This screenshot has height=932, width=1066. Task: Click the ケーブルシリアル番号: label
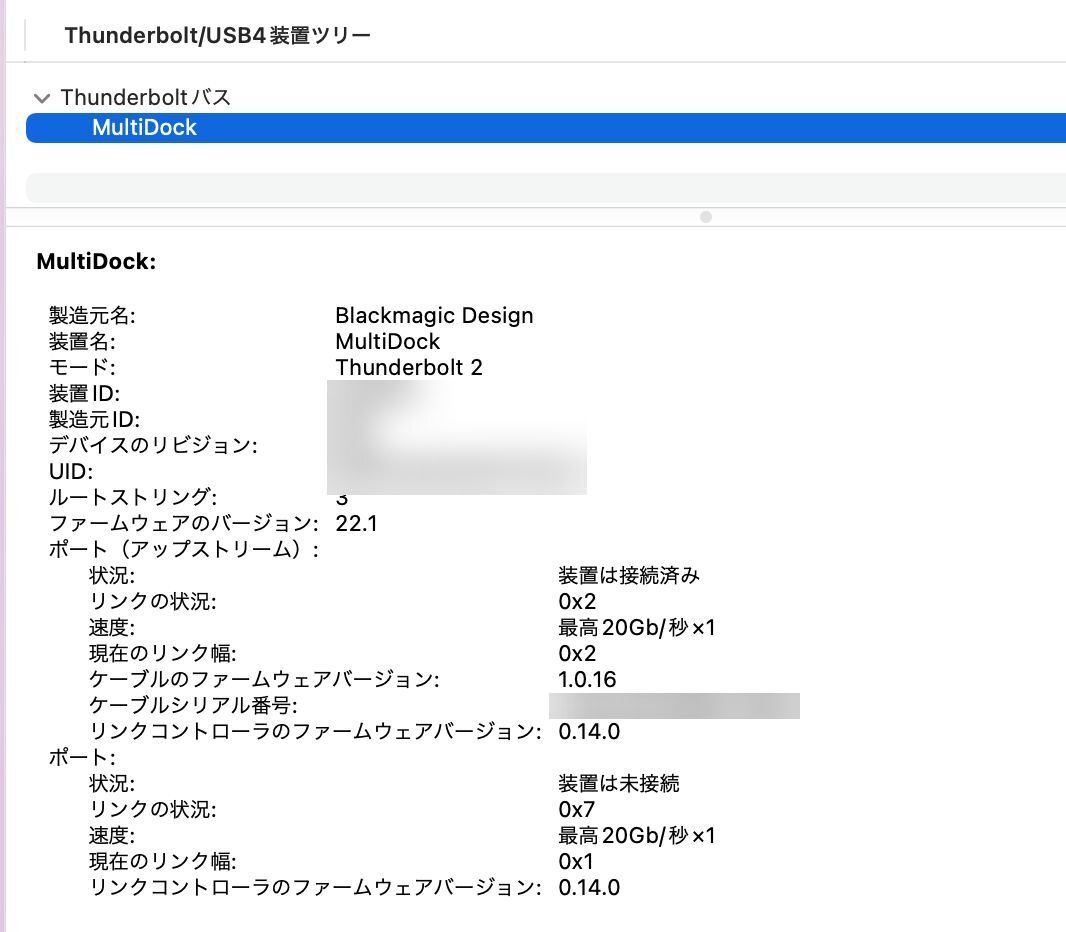tap(194, 705)
